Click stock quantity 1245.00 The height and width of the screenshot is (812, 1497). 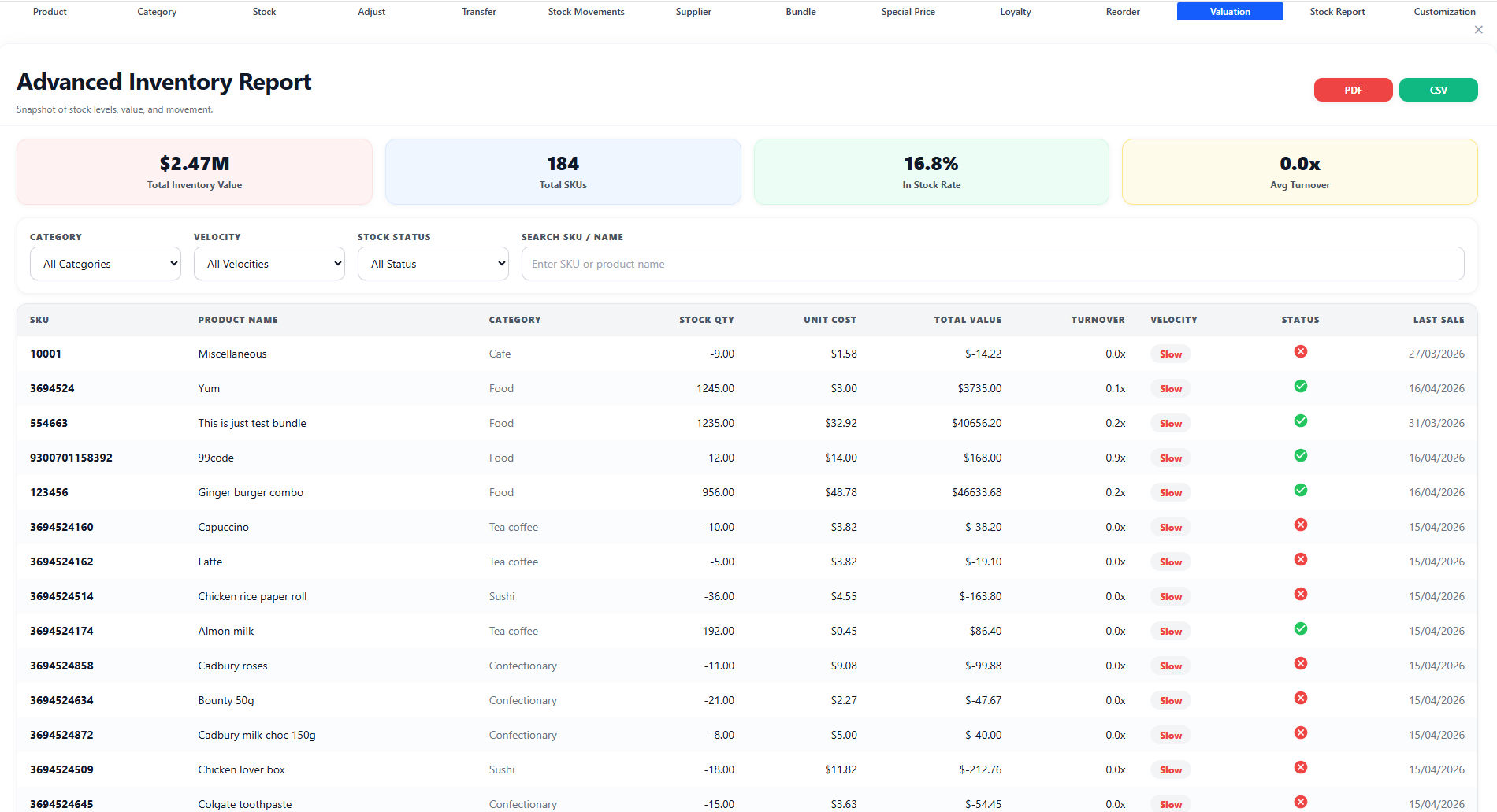[x=715, y=388]
